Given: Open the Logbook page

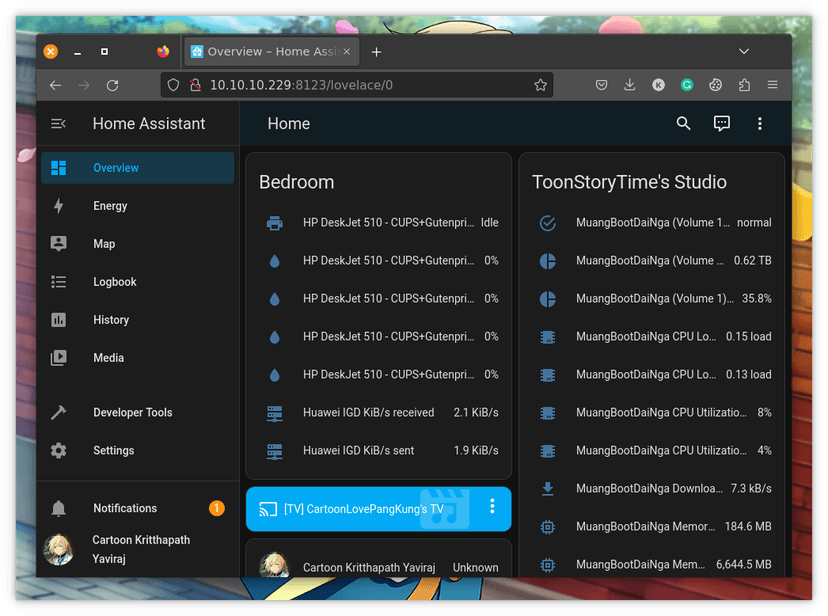Looking at the screenshot, I should (x=114, y=282).
